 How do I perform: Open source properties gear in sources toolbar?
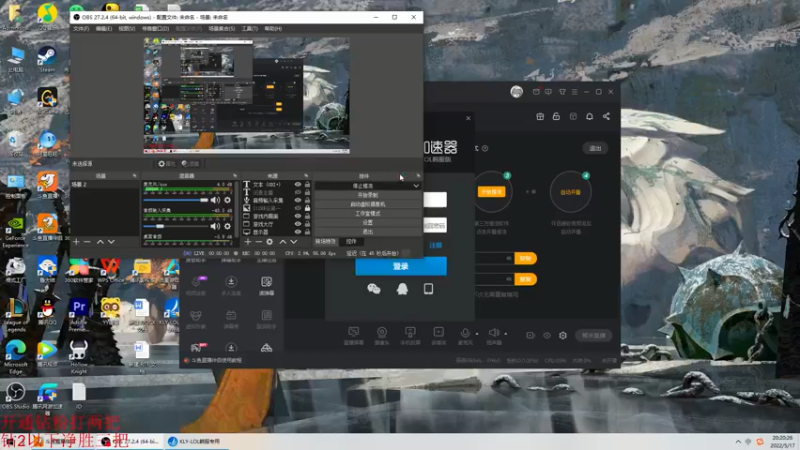pyautogui.click(x=270, y=242)
